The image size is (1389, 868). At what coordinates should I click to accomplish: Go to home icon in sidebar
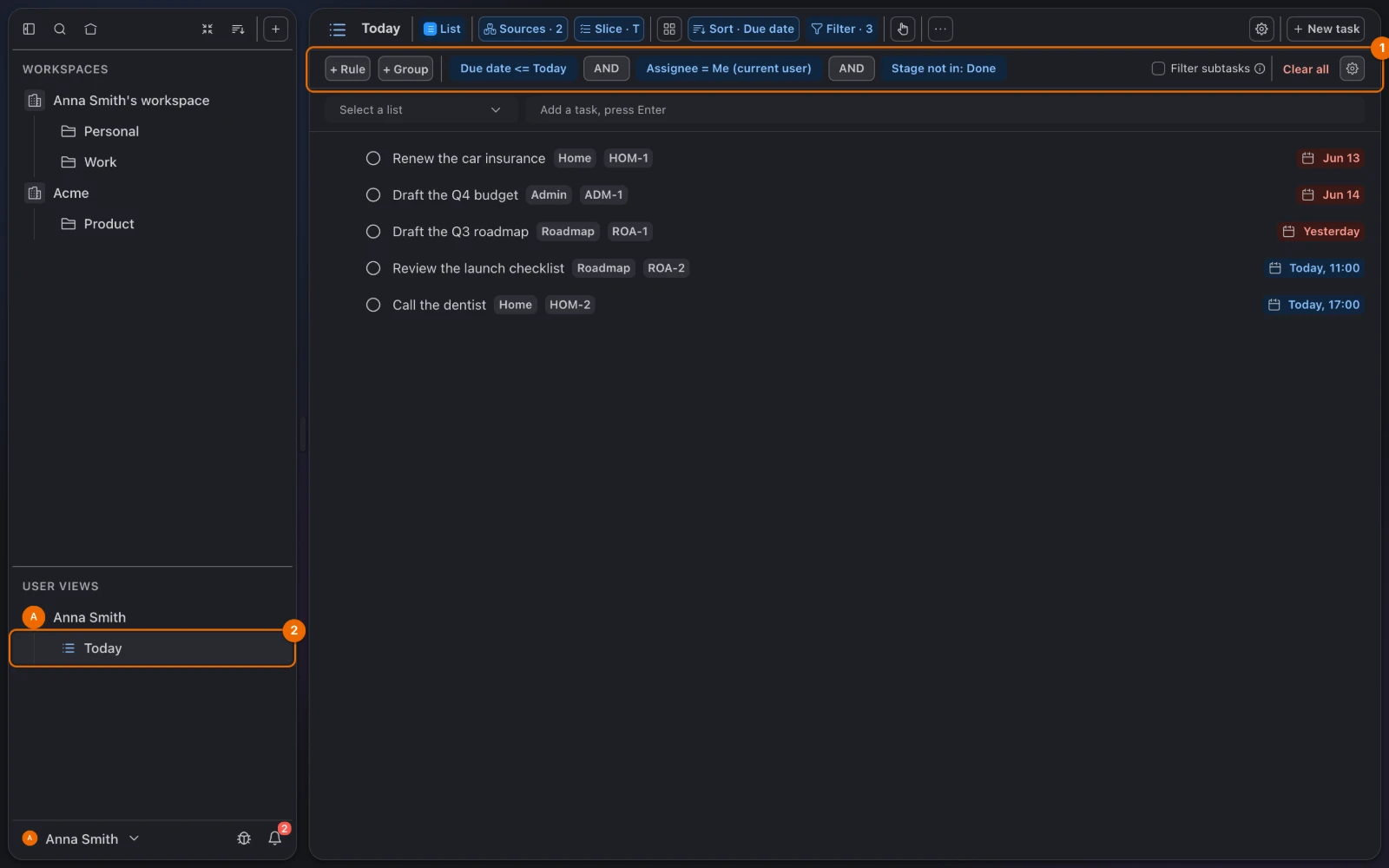point(90,29)
